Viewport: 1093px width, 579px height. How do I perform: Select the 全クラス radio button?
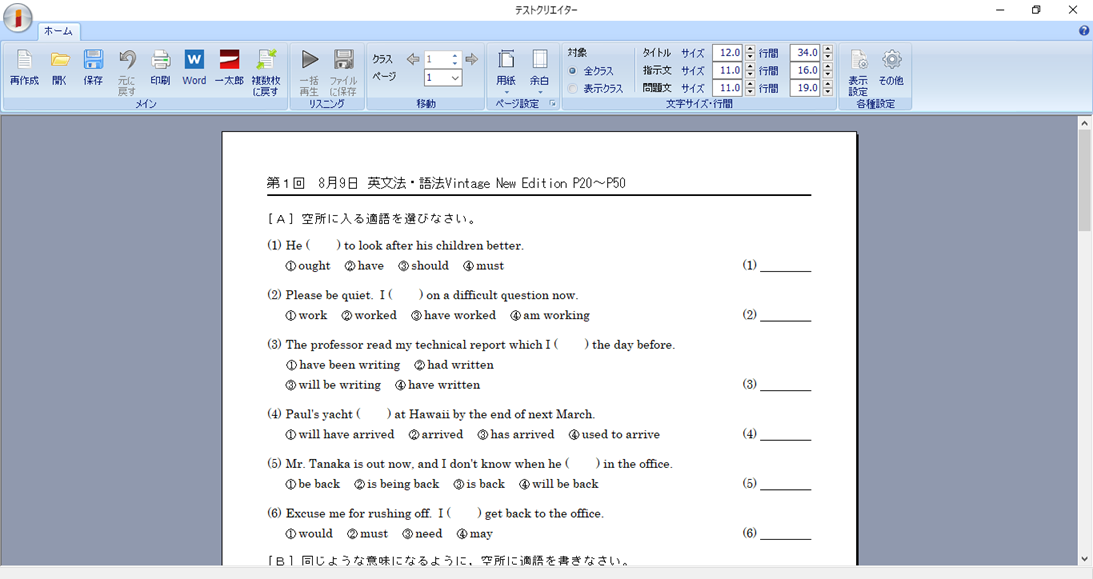573,71
